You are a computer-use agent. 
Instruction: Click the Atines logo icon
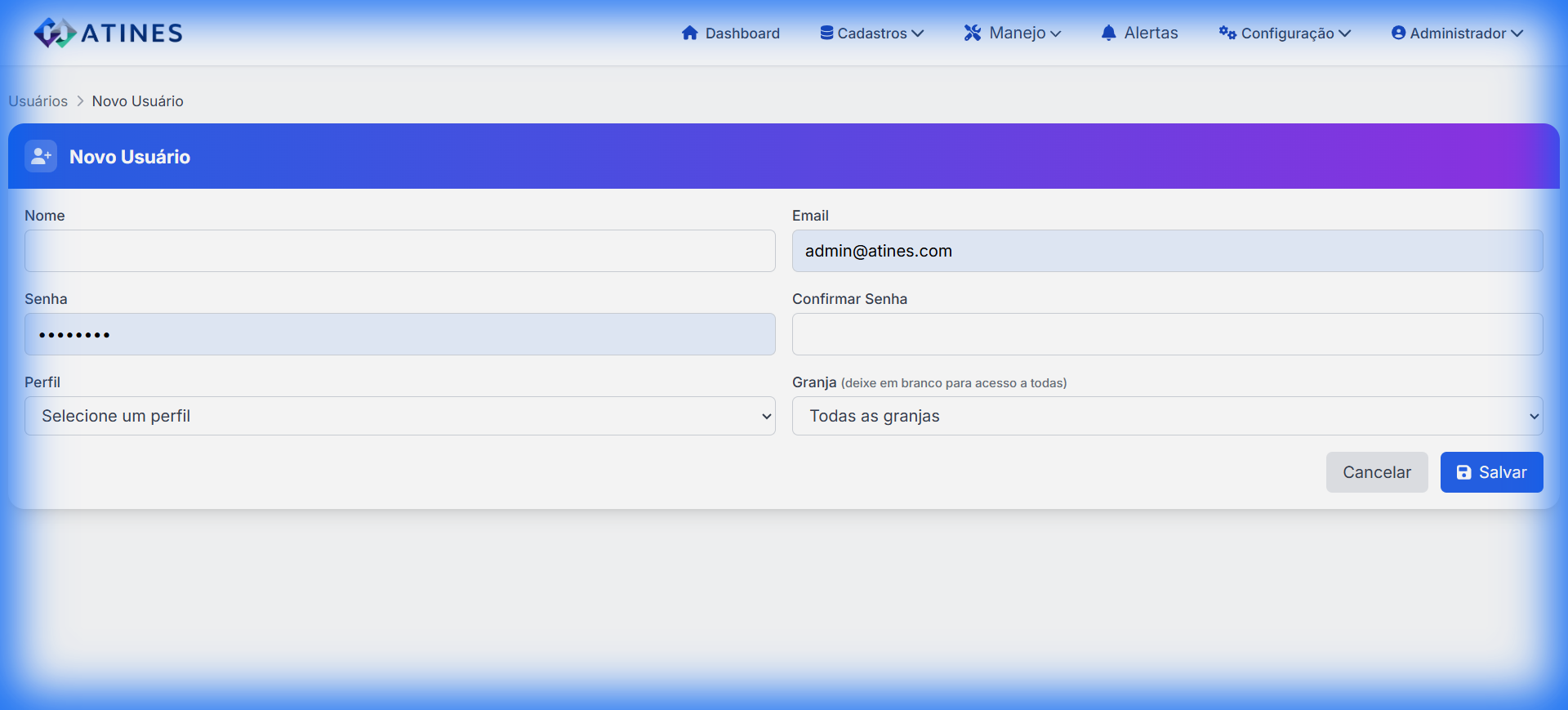coord(55,33)
